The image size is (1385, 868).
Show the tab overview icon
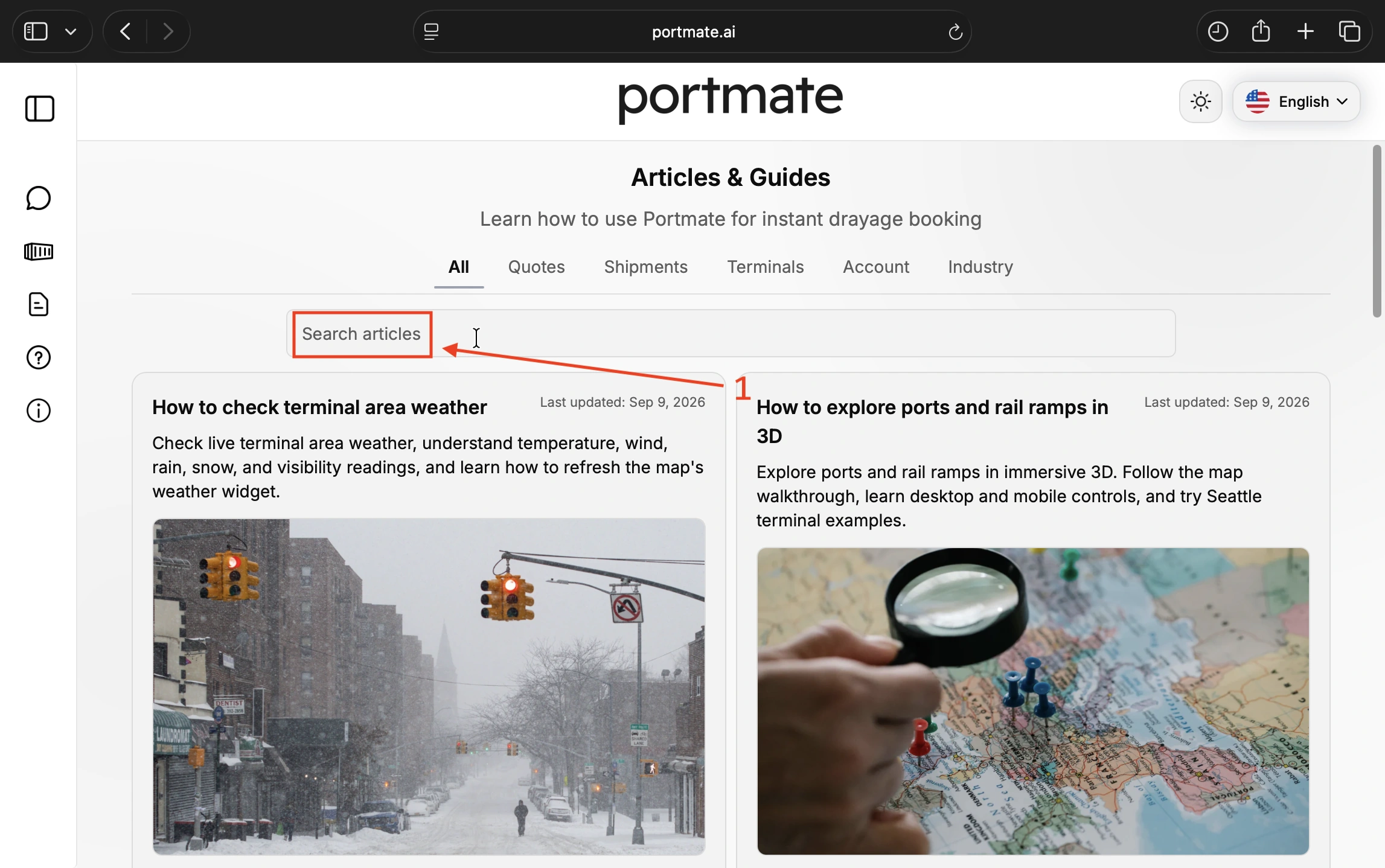click(1349, 31)
